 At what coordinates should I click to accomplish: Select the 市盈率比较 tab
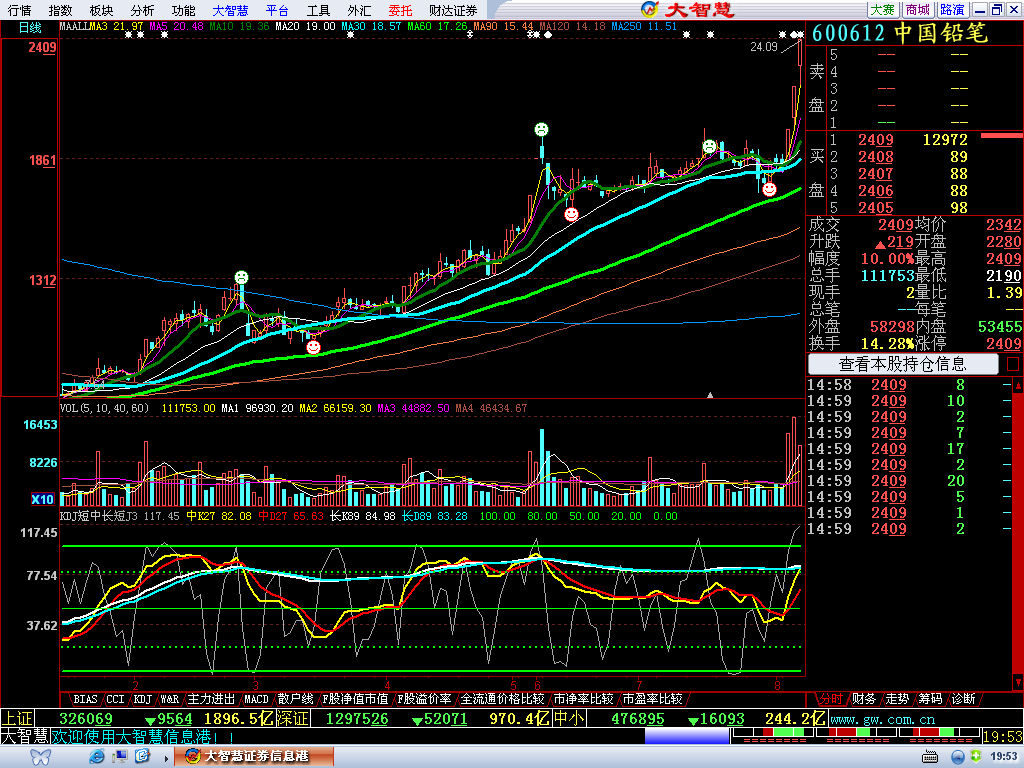(x=652, y=699)
